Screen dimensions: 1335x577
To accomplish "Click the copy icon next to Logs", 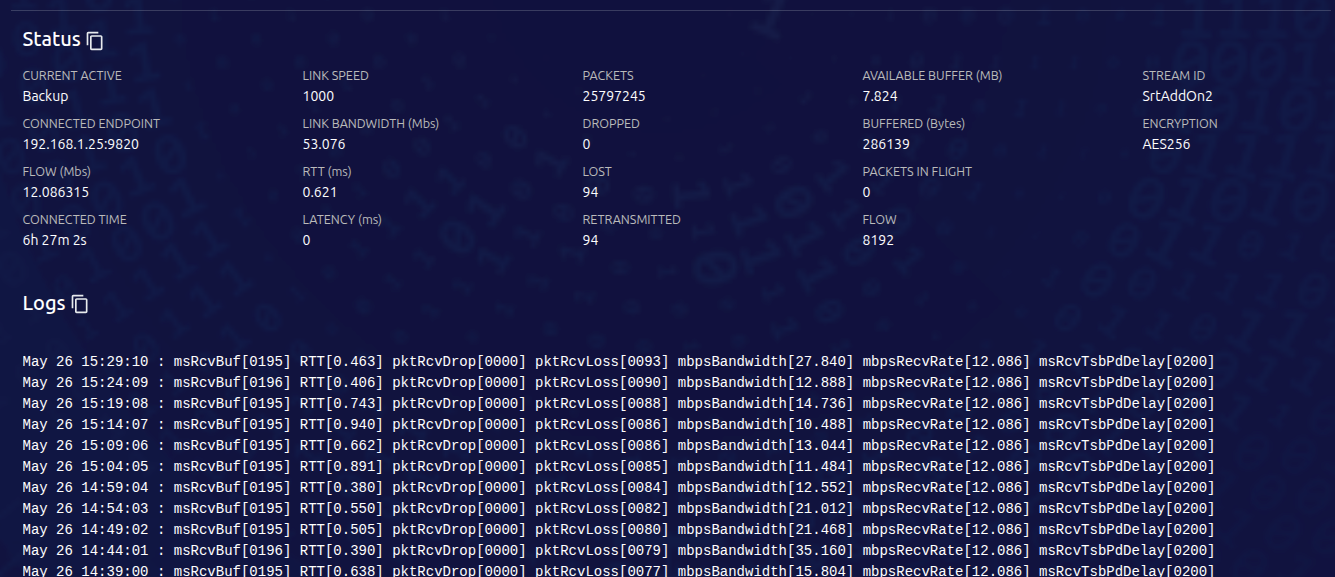I will [x=80, y=304].
